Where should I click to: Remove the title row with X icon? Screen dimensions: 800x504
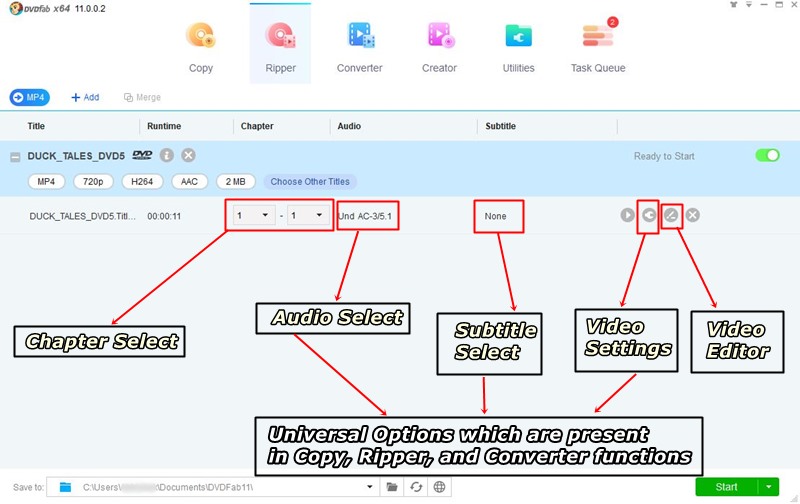(692, 215)
